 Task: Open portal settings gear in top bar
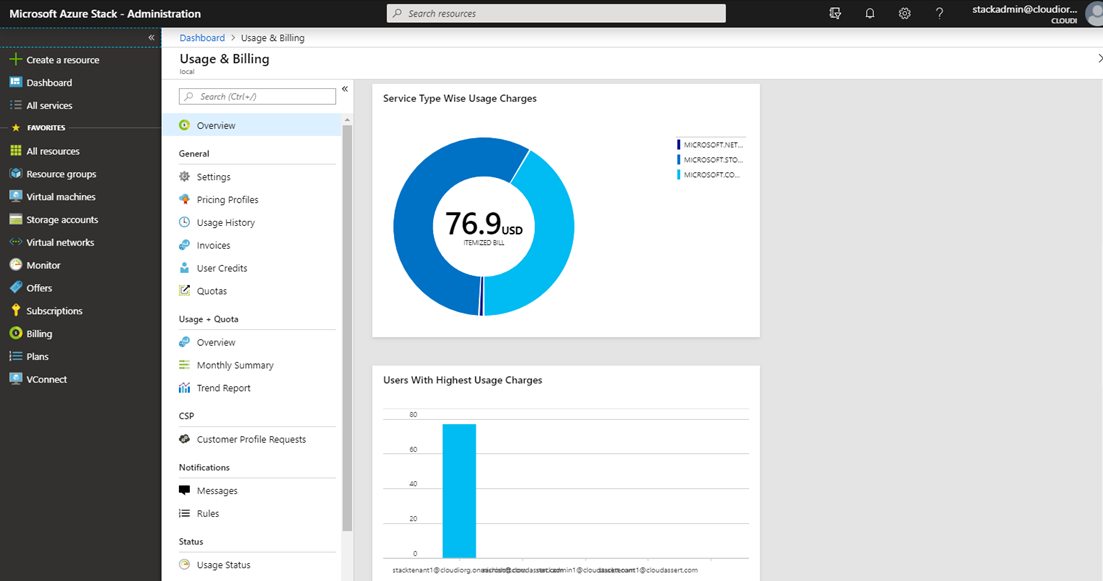pos(905,13)
